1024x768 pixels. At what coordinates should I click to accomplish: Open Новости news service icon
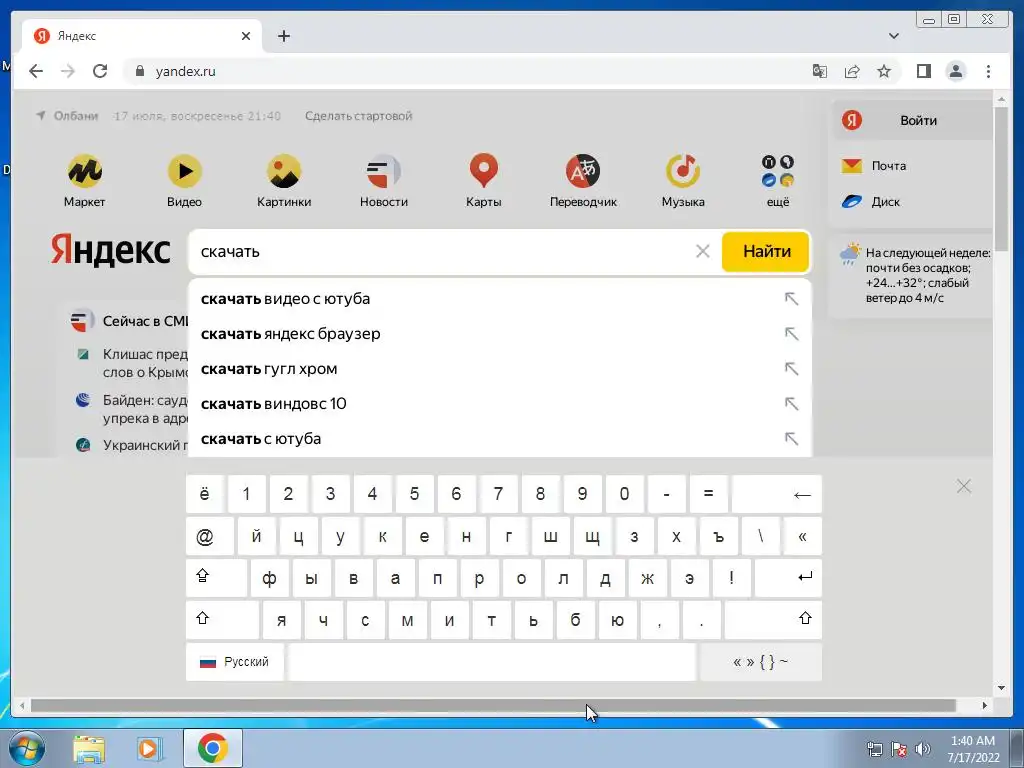click(383, 171)
